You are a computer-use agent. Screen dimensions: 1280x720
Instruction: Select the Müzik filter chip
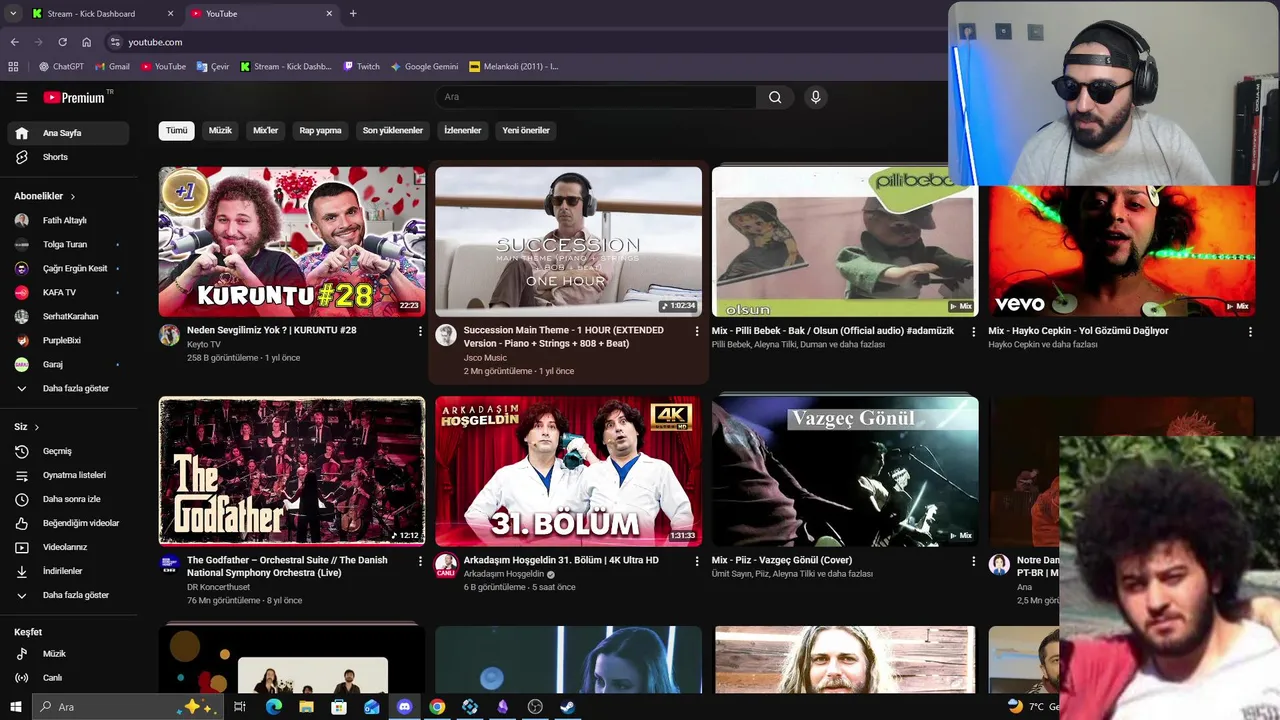[220, 130]
